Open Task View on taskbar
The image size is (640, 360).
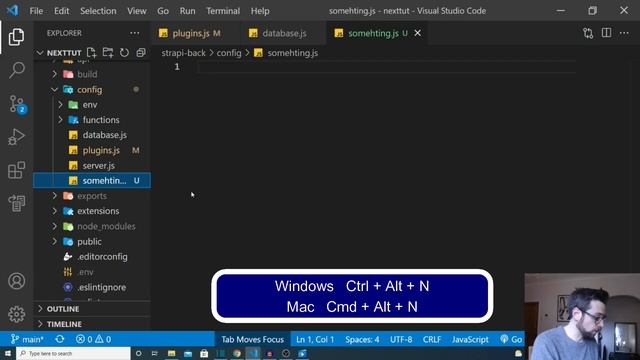pyautogui.click(x=155, y=353)
